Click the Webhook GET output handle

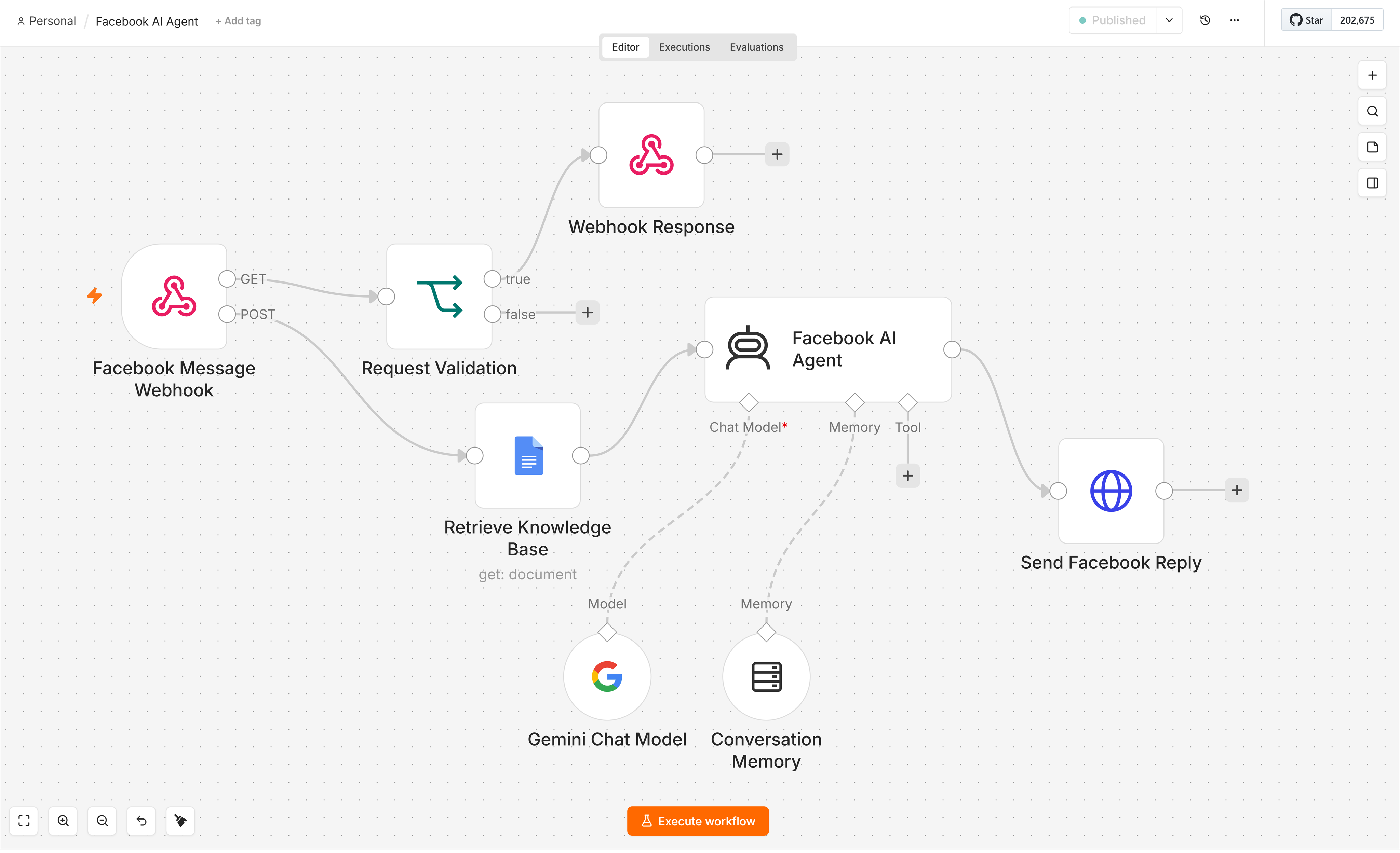(x=227, y=279)
